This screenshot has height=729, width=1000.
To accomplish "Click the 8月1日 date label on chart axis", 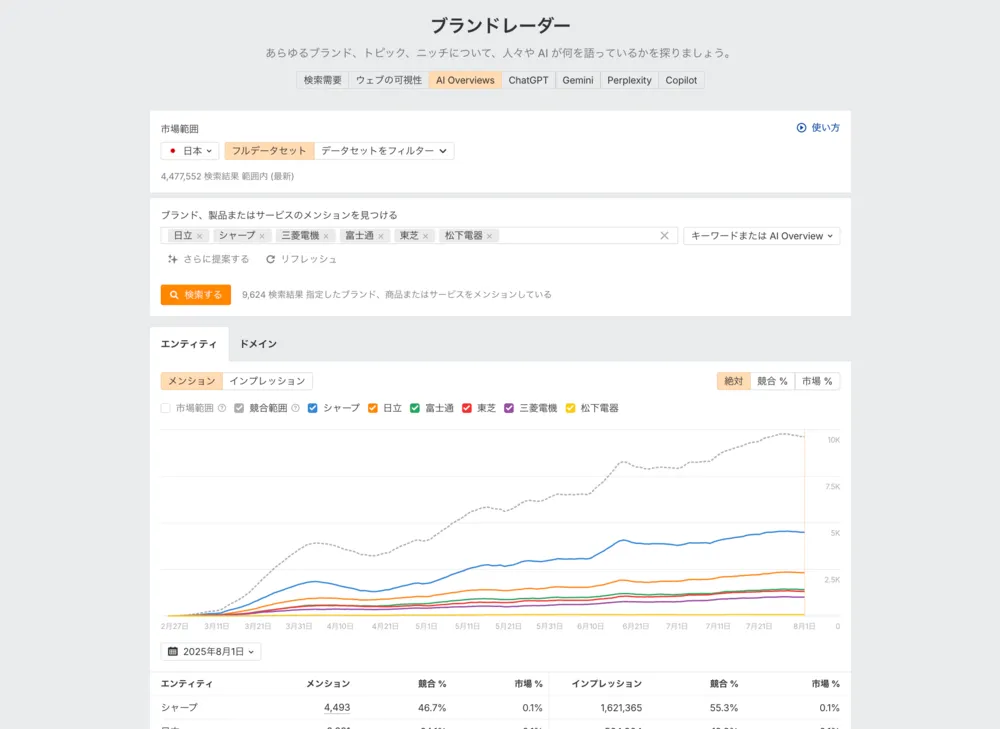I will tap(804, 626).
